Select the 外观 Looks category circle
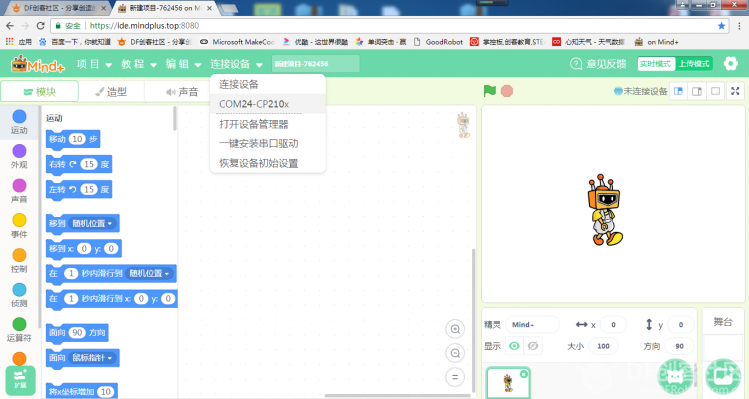Viewport: 749px width, 399px height. [x=19, y=151]
